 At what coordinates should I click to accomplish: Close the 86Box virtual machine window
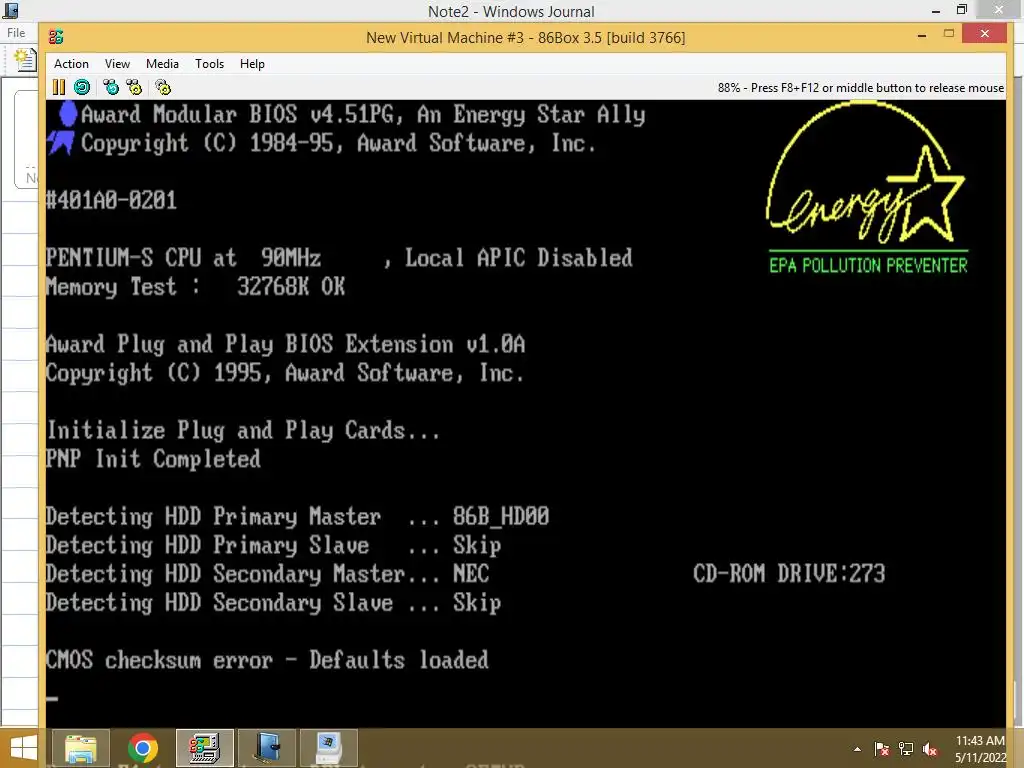[x=985, y=33]
